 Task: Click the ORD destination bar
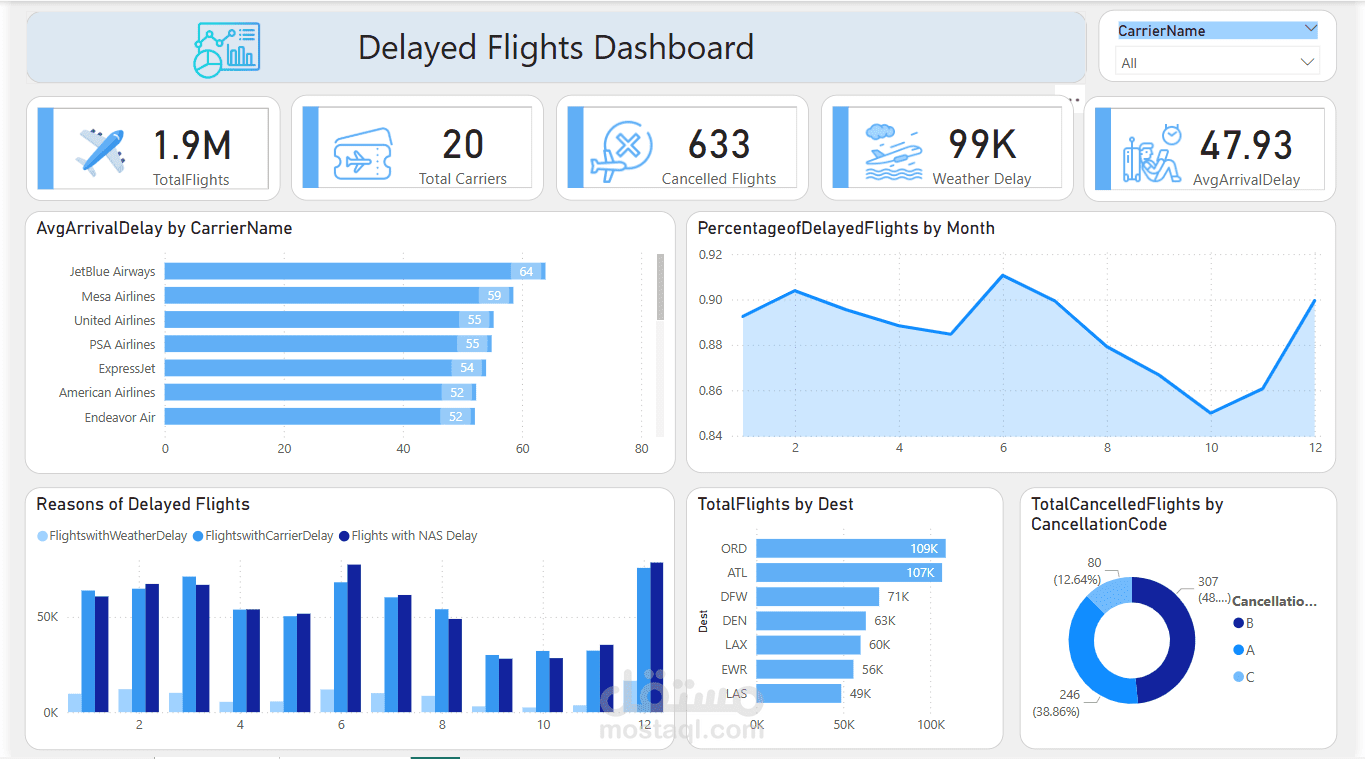[851, 548]
